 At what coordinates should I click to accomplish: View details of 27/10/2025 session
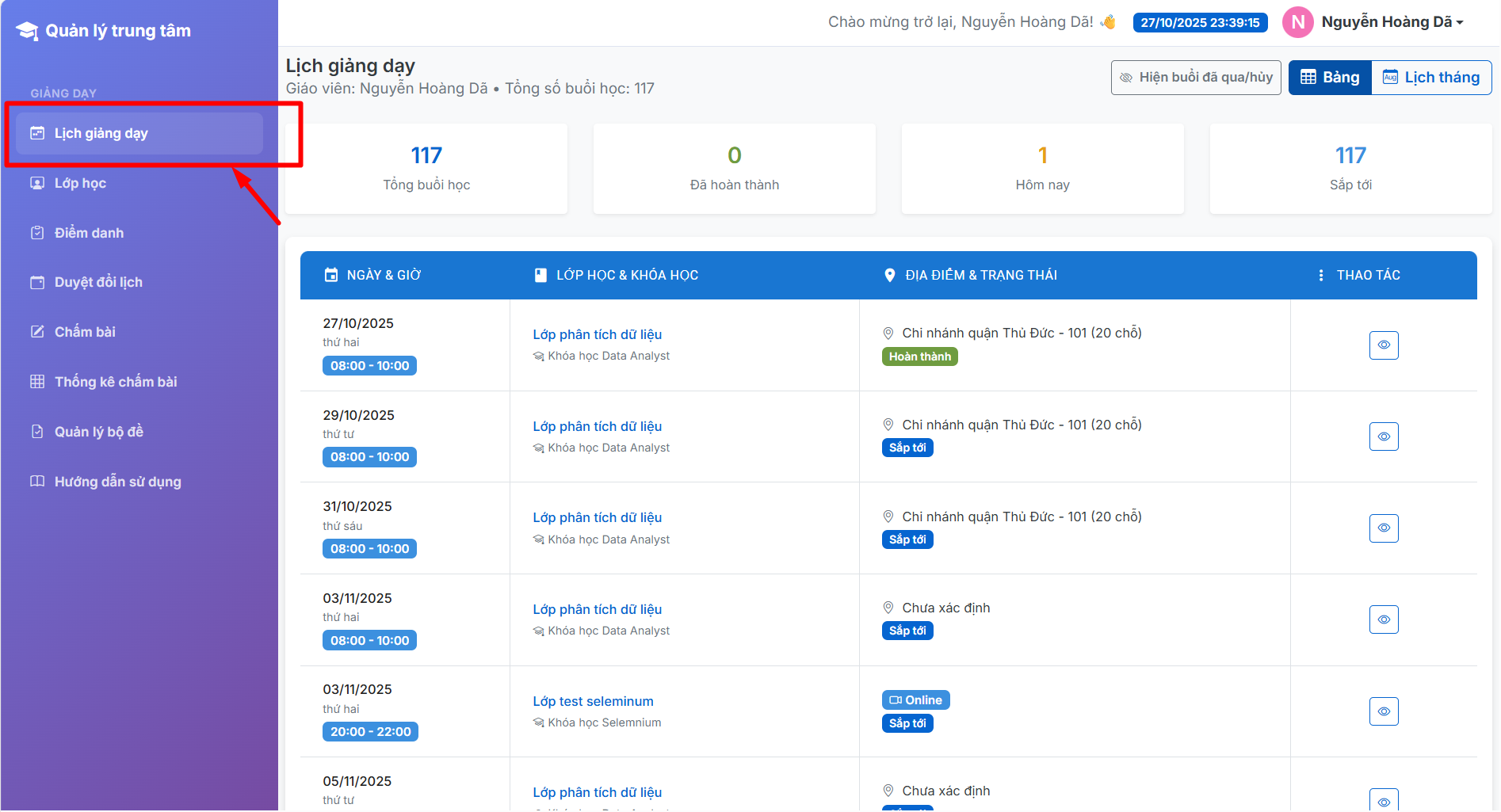(x=1383, y=345)
